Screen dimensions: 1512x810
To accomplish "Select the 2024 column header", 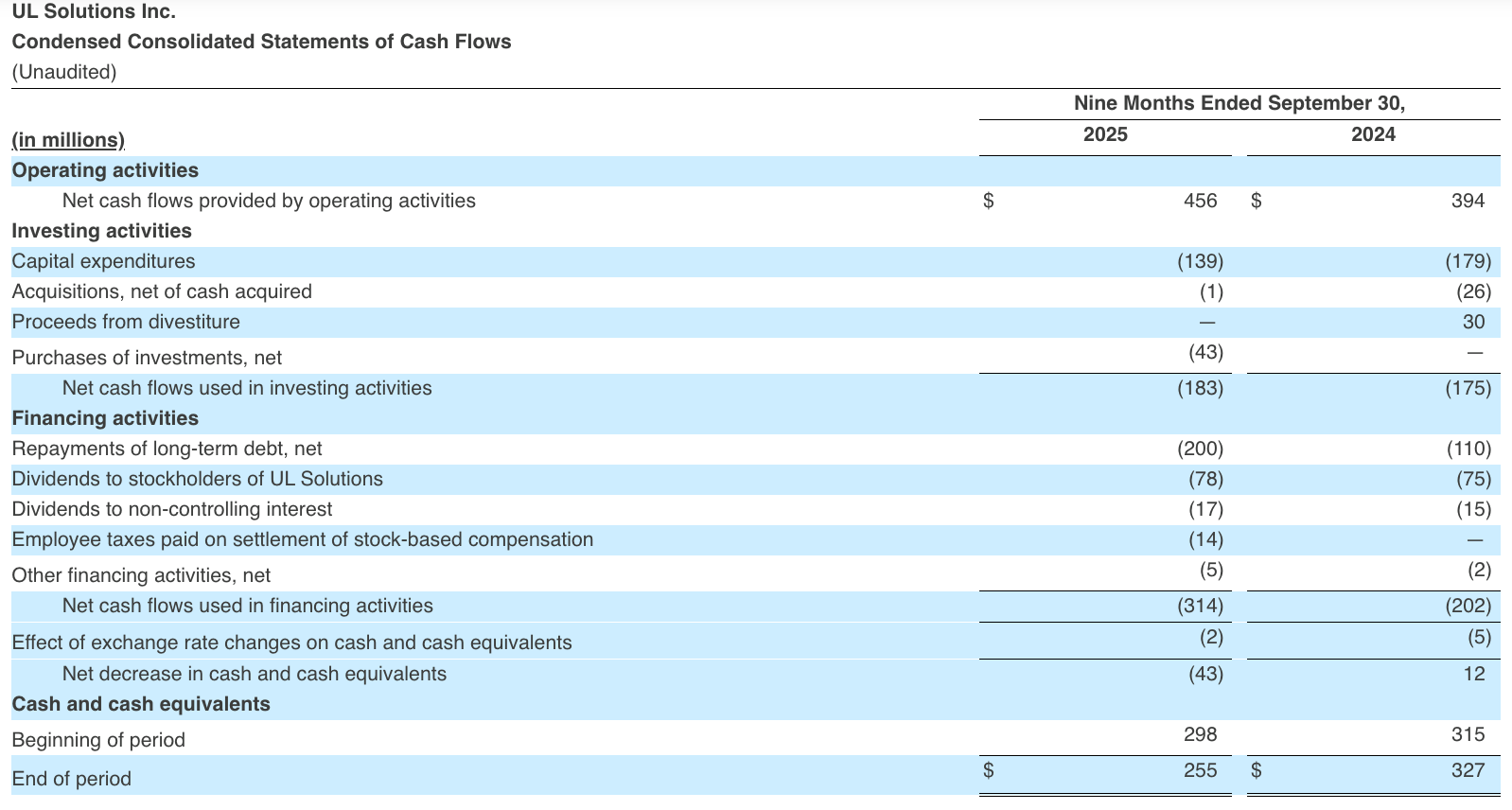I will tap(1373, 134).
